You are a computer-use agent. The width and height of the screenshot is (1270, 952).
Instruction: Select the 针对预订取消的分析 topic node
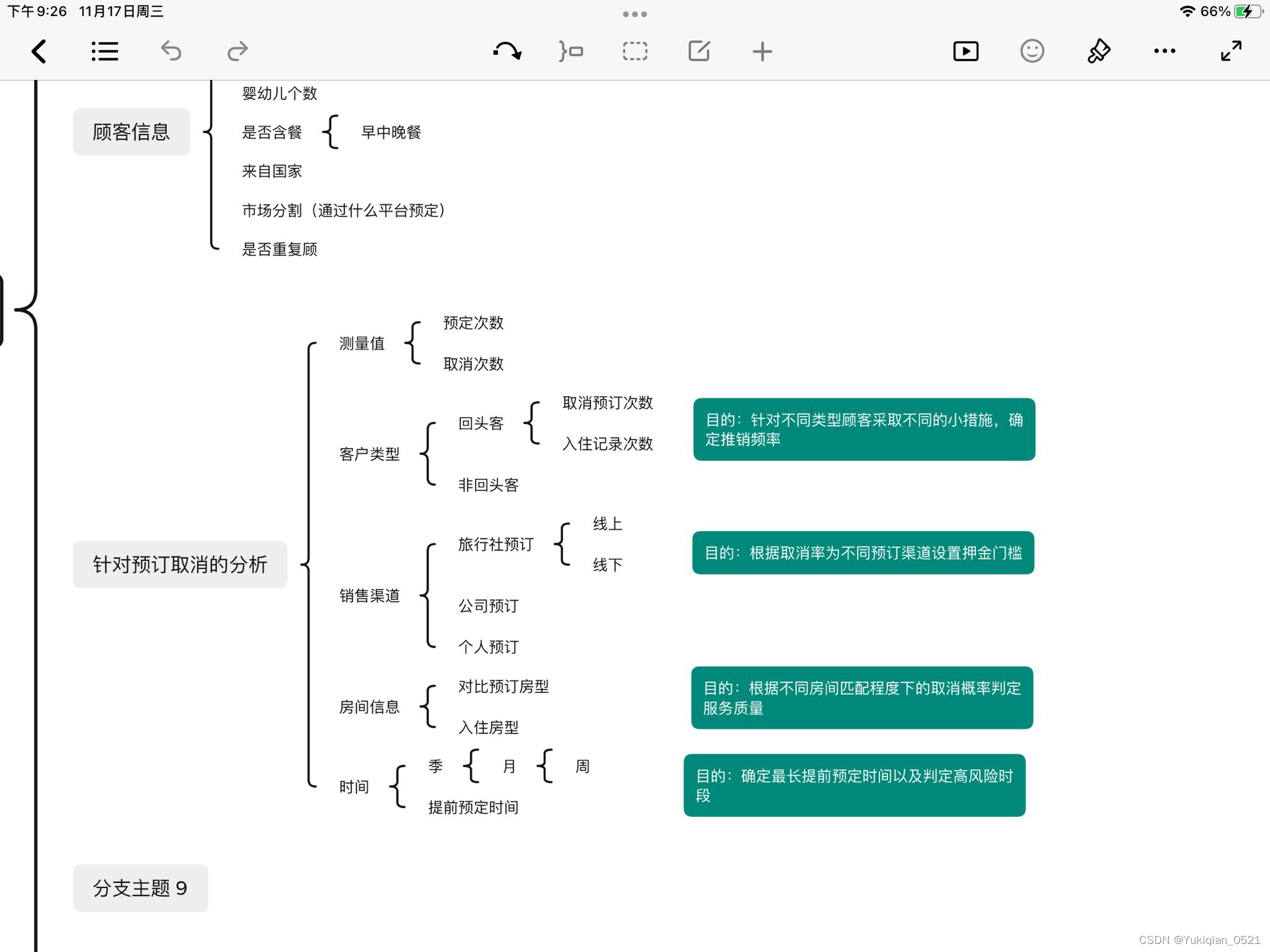click(180, 565)
